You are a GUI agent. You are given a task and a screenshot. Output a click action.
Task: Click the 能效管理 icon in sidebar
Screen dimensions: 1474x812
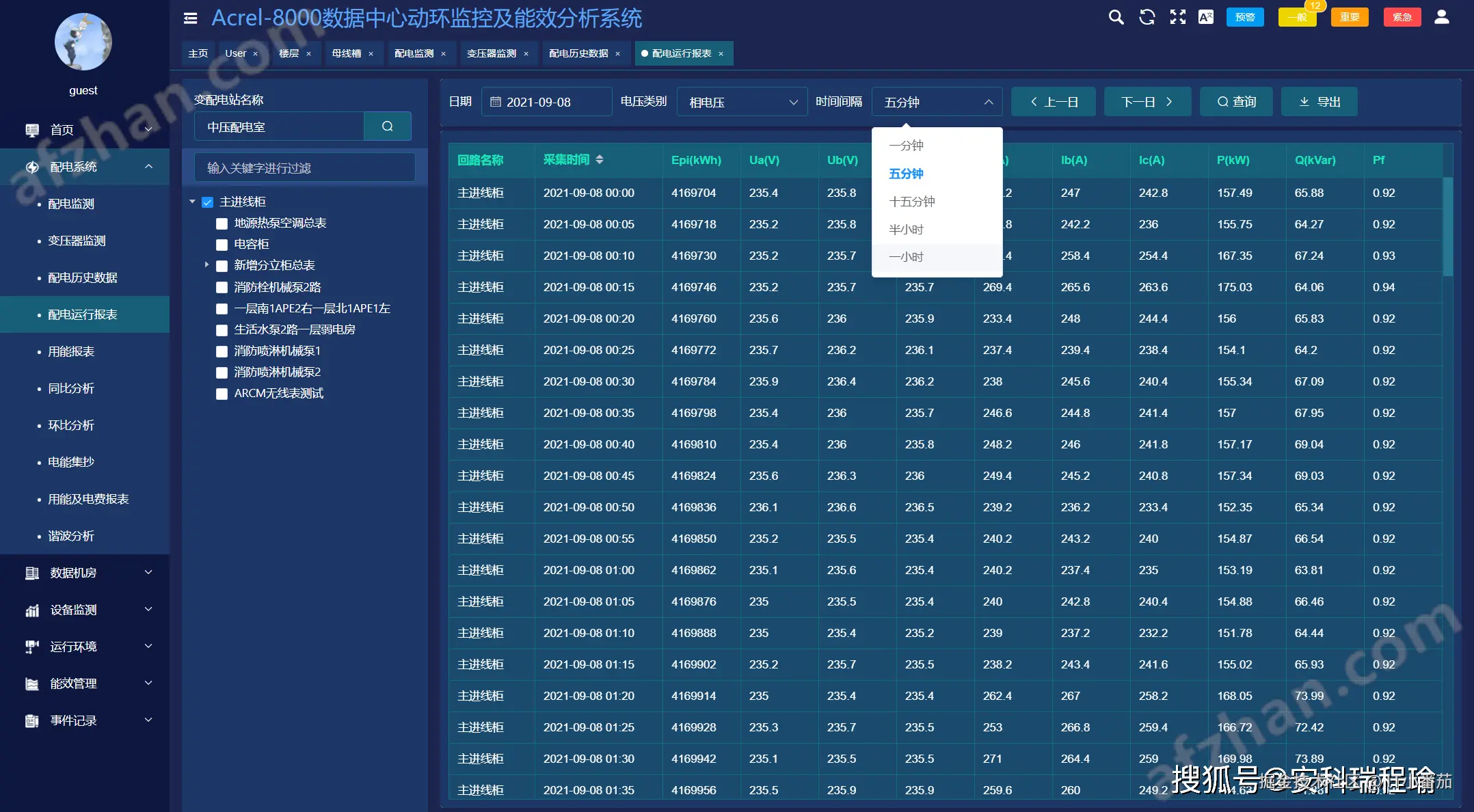(x=32, y=684)
